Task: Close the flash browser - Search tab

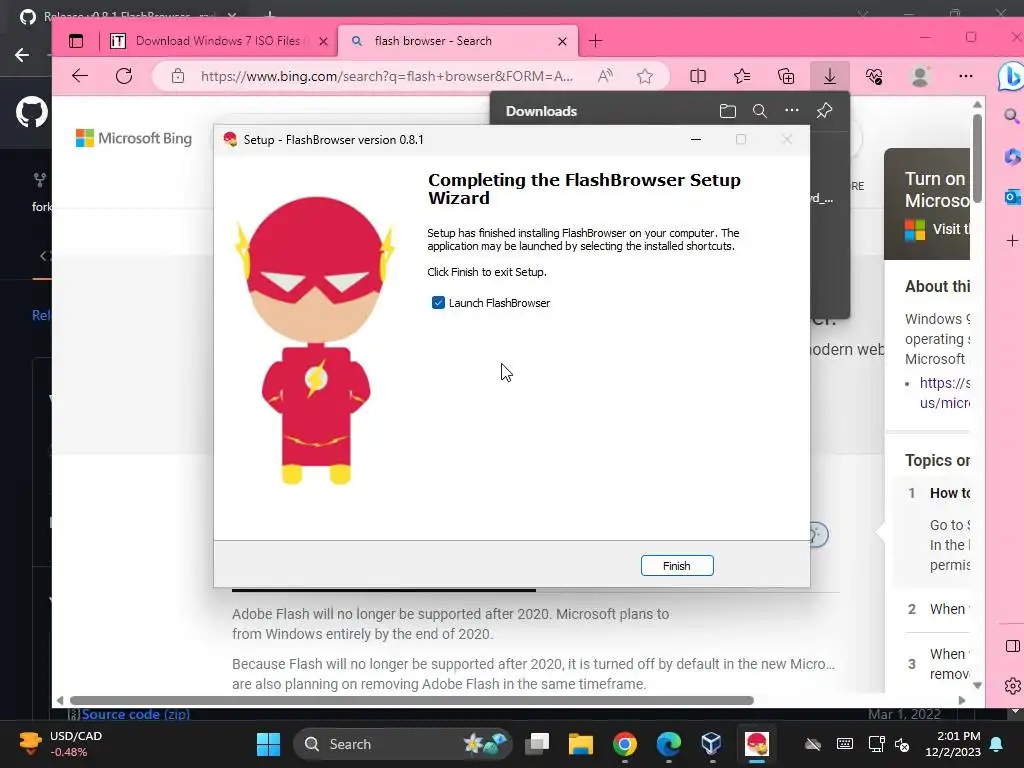Action: 562,41
